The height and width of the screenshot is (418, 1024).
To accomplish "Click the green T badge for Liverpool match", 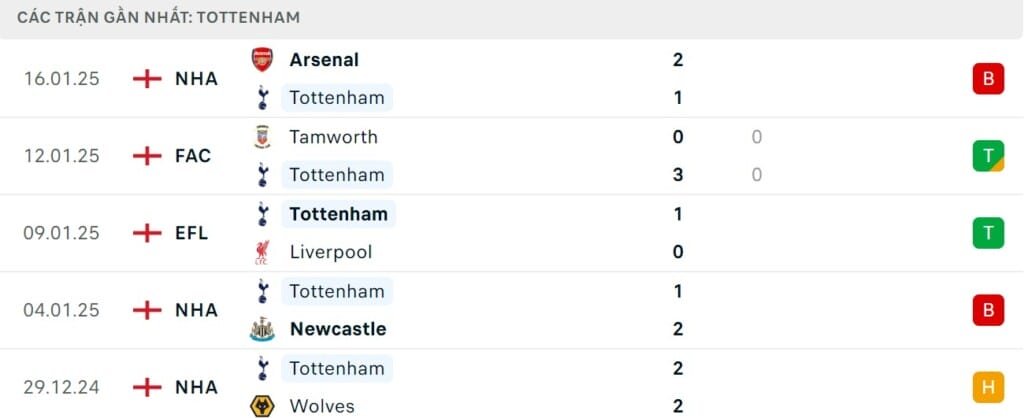I will [x=987, y=232].
